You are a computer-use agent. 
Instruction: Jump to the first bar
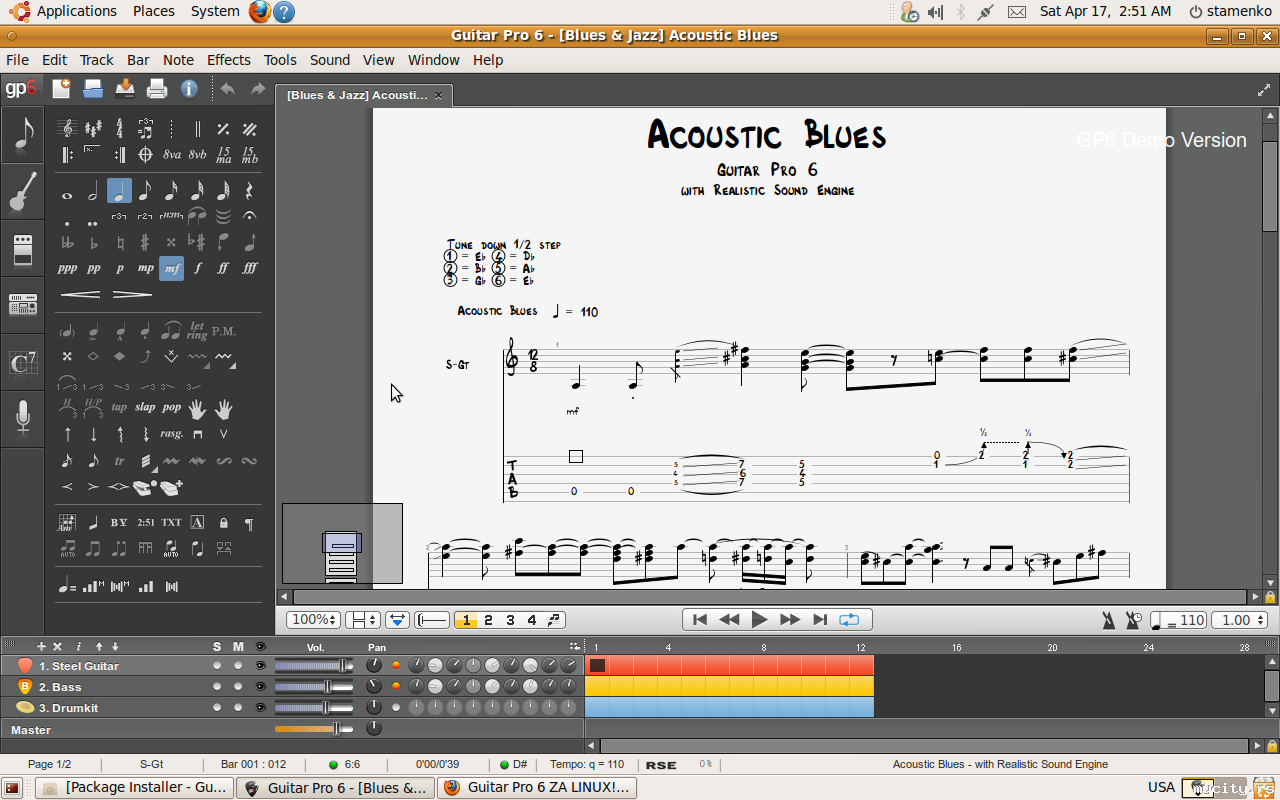tap(700, 620)
